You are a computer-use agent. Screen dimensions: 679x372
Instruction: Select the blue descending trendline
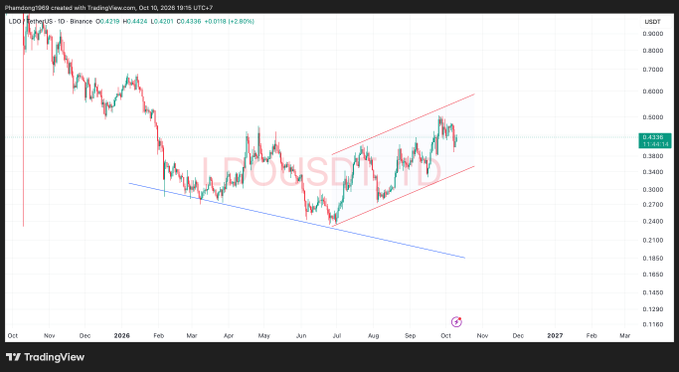coord(297,220)
